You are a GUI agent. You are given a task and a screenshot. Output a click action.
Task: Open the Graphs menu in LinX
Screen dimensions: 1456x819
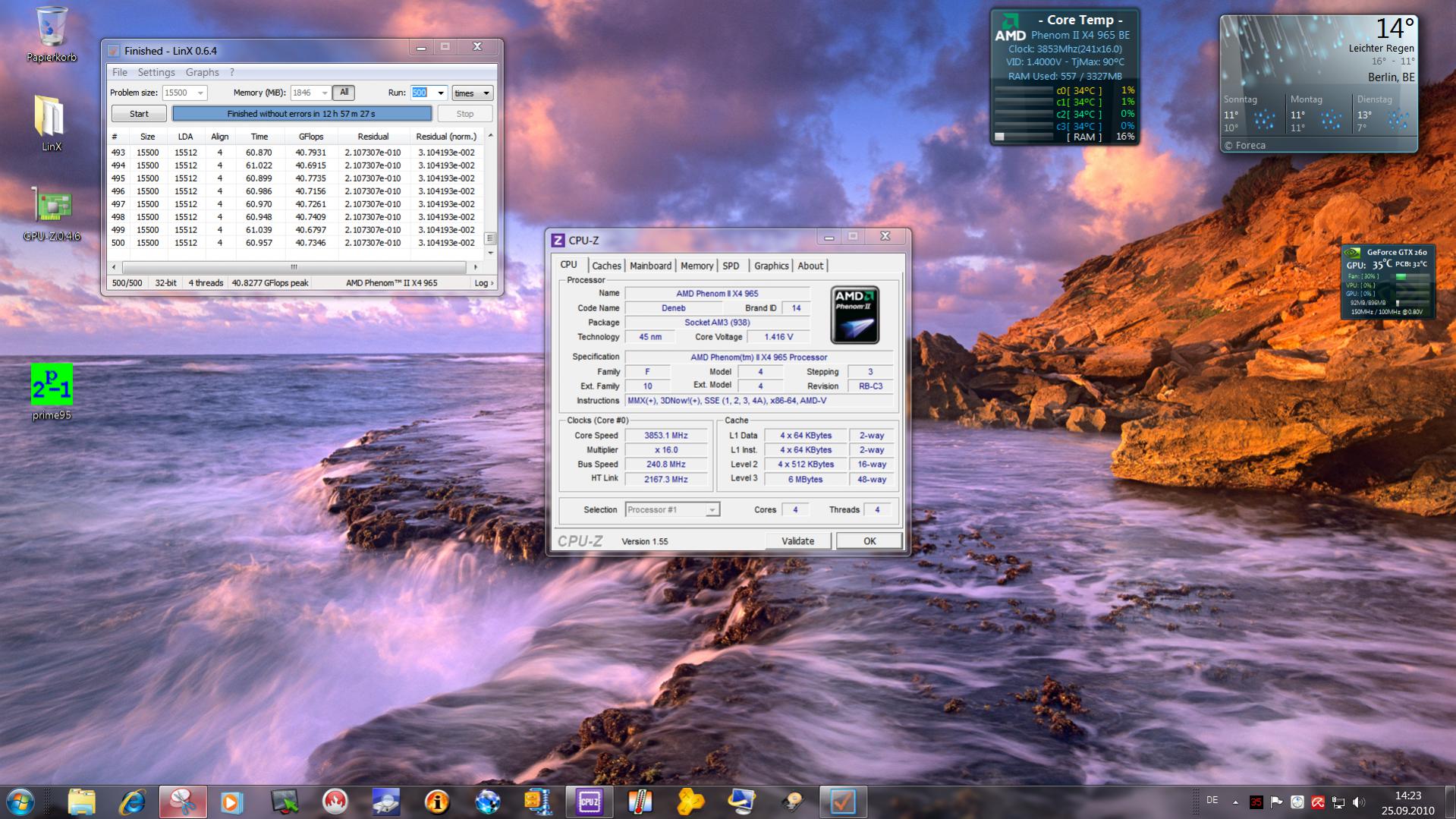202,72
